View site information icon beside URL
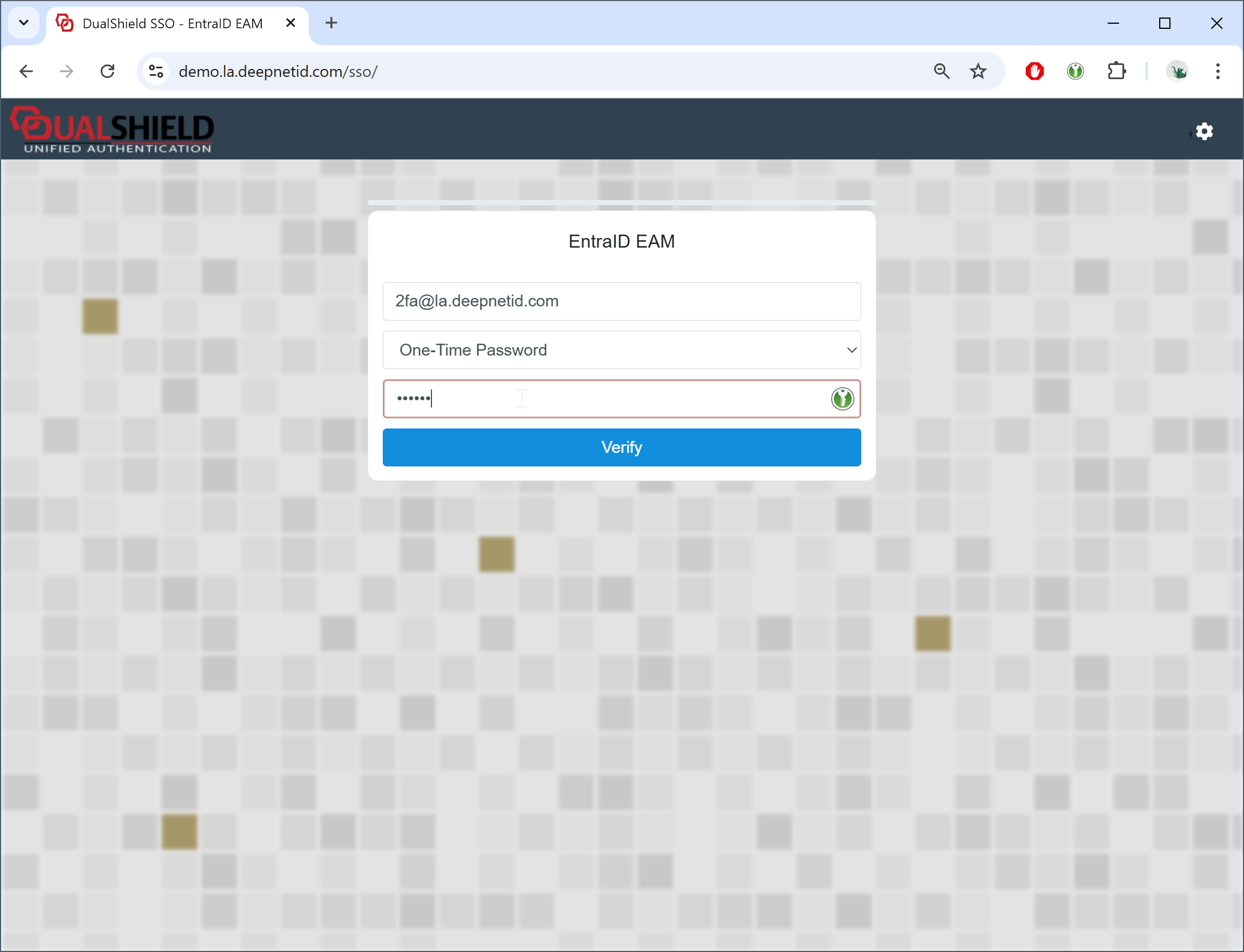1244x952 pixels. click(x=156, y=71)
